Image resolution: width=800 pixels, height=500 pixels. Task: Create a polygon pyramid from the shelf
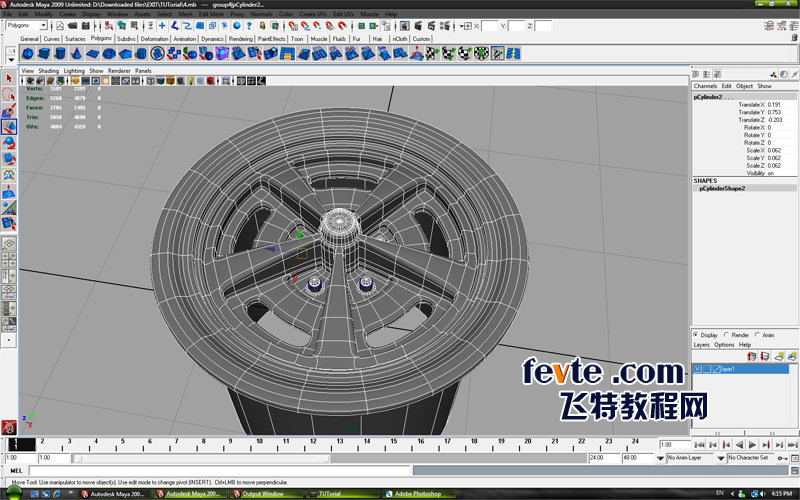[125, 53]
